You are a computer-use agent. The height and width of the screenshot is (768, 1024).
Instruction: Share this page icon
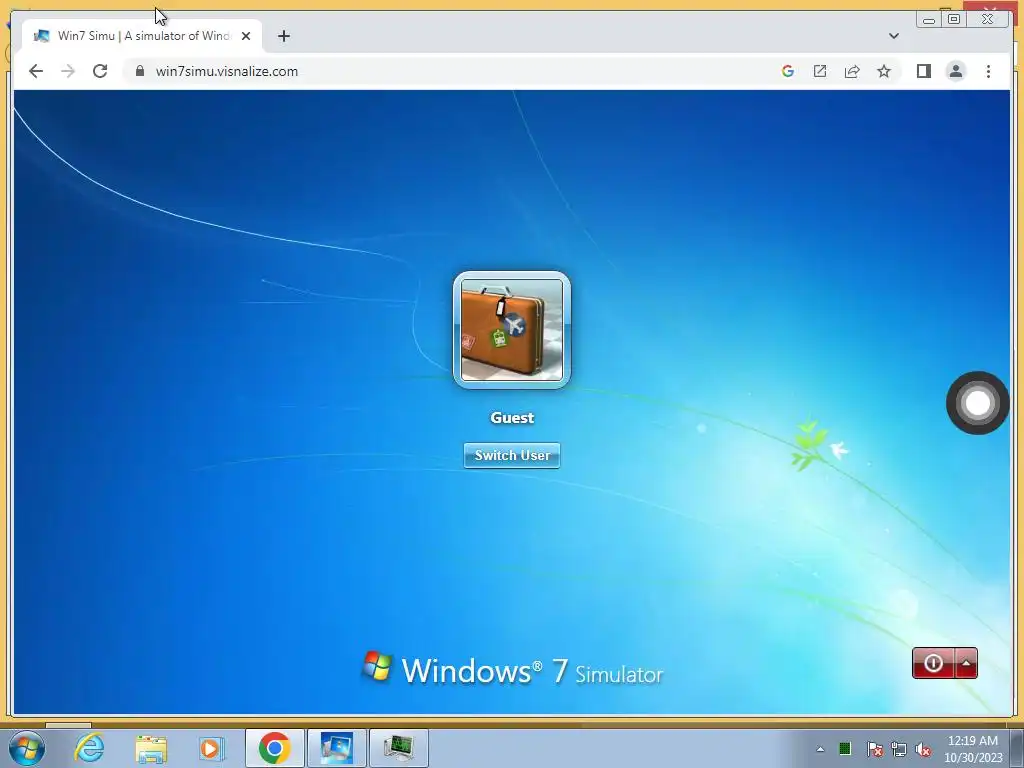(x=852, y=71)
